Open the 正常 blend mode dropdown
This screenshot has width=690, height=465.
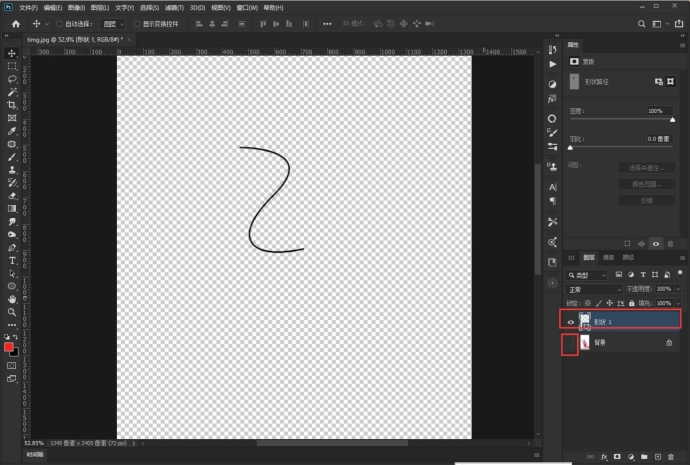tap(594, 289)
